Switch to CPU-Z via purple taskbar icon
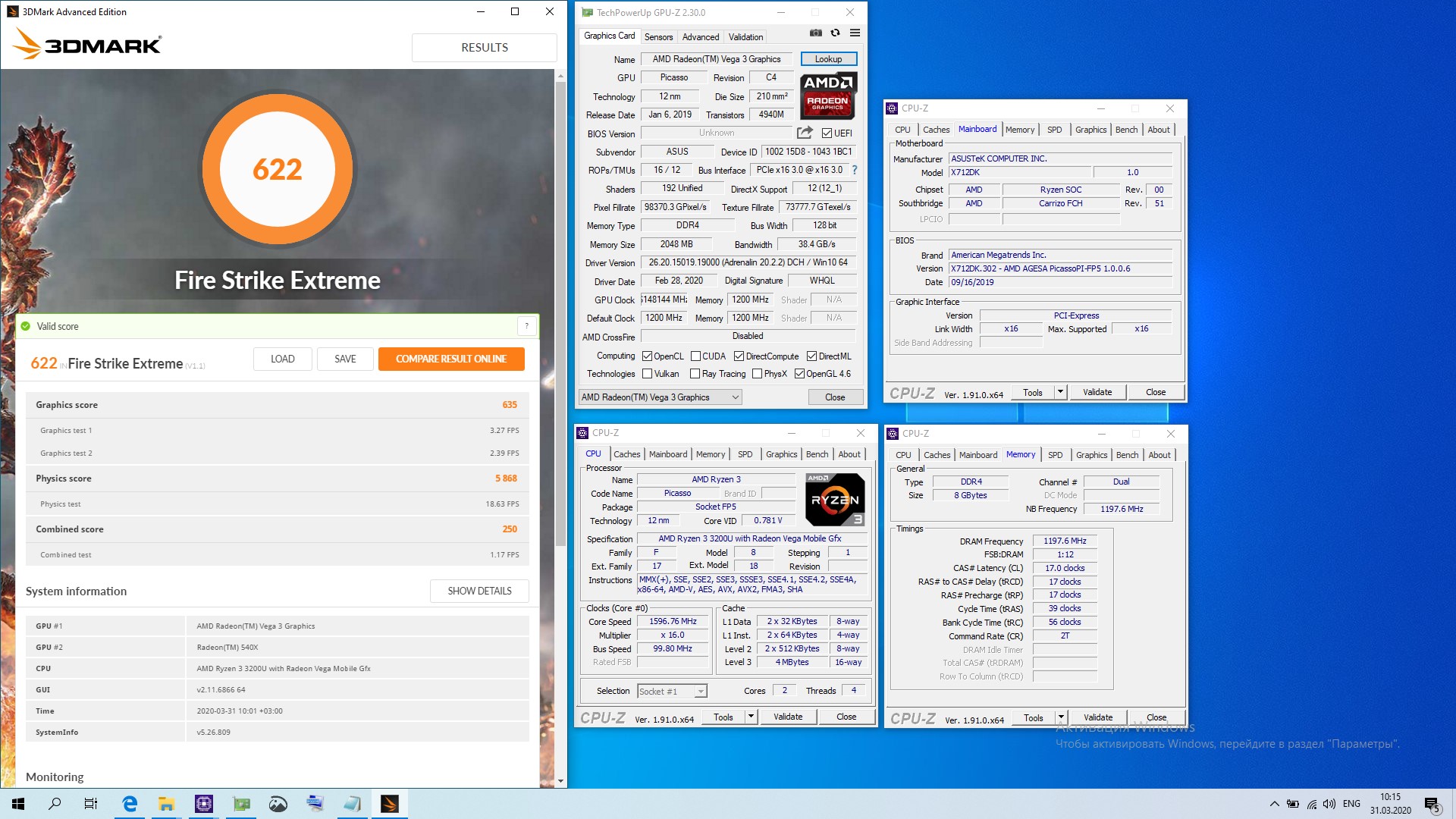1456x819 pixels. (x=203, y=804)
